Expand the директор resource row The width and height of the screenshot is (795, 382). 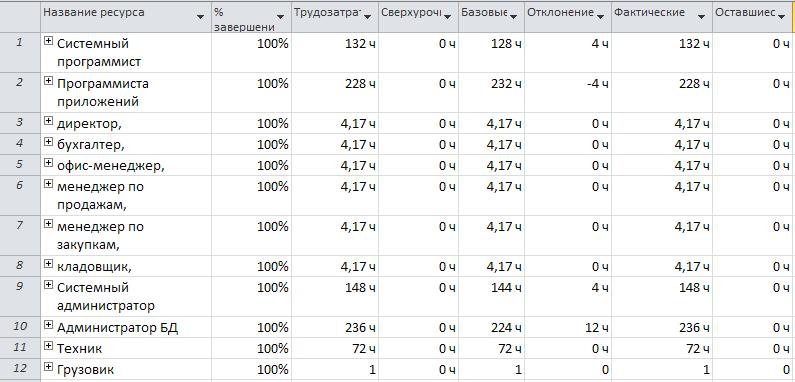point(48,121)
